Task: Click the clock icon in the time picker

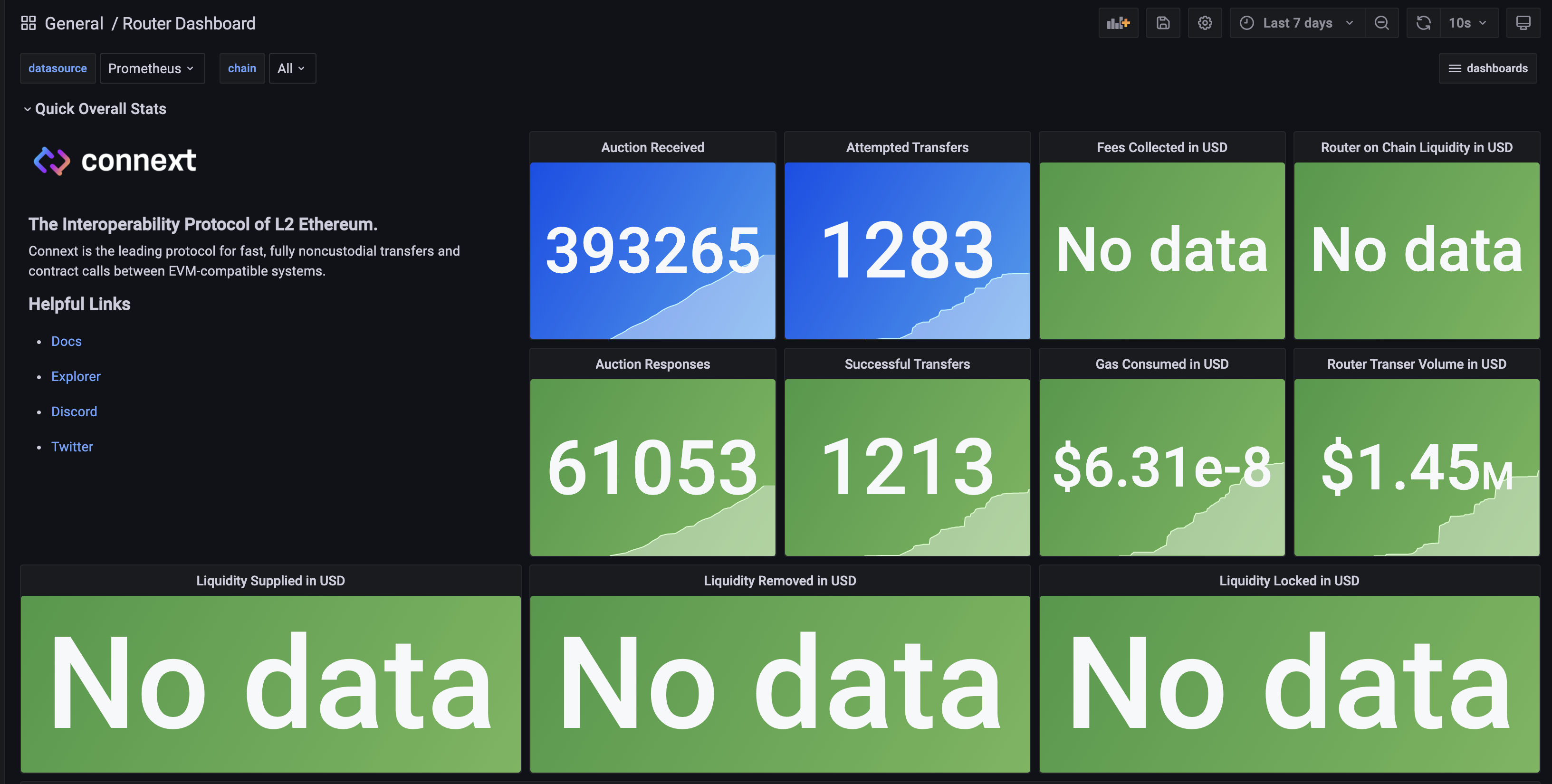Action: pos(1247,22)
